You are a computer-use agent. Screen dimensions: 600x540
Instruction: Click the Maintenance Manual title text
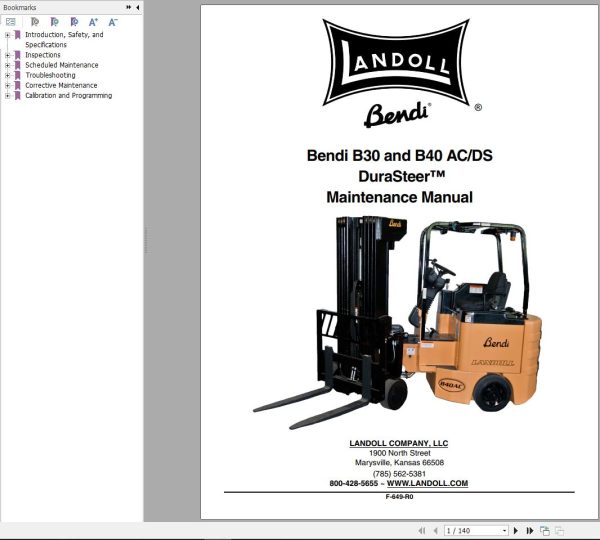click(x=399, y=197)
